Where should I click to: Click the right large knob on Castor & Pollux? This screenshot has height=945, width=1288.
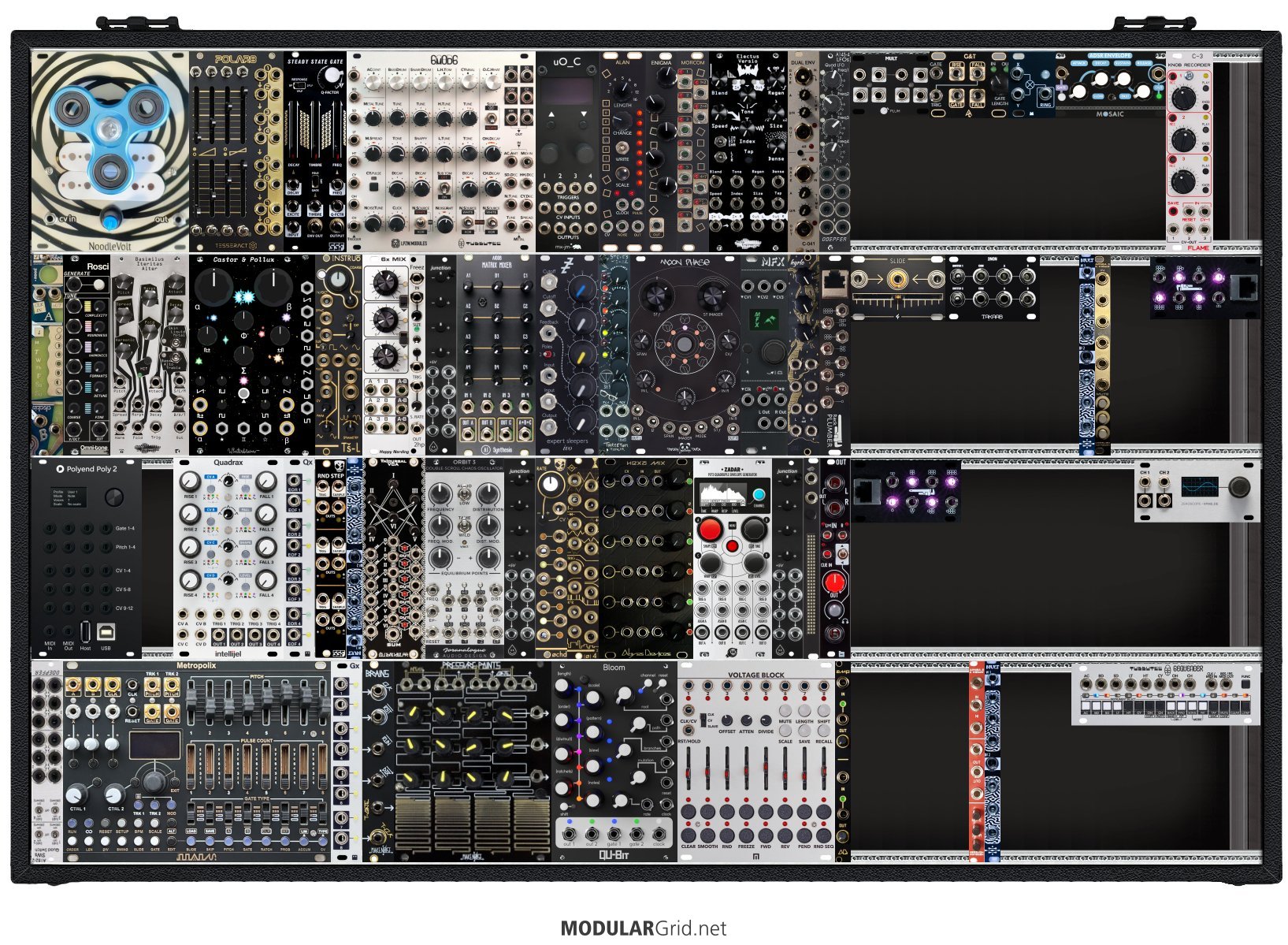click(273, 288)
